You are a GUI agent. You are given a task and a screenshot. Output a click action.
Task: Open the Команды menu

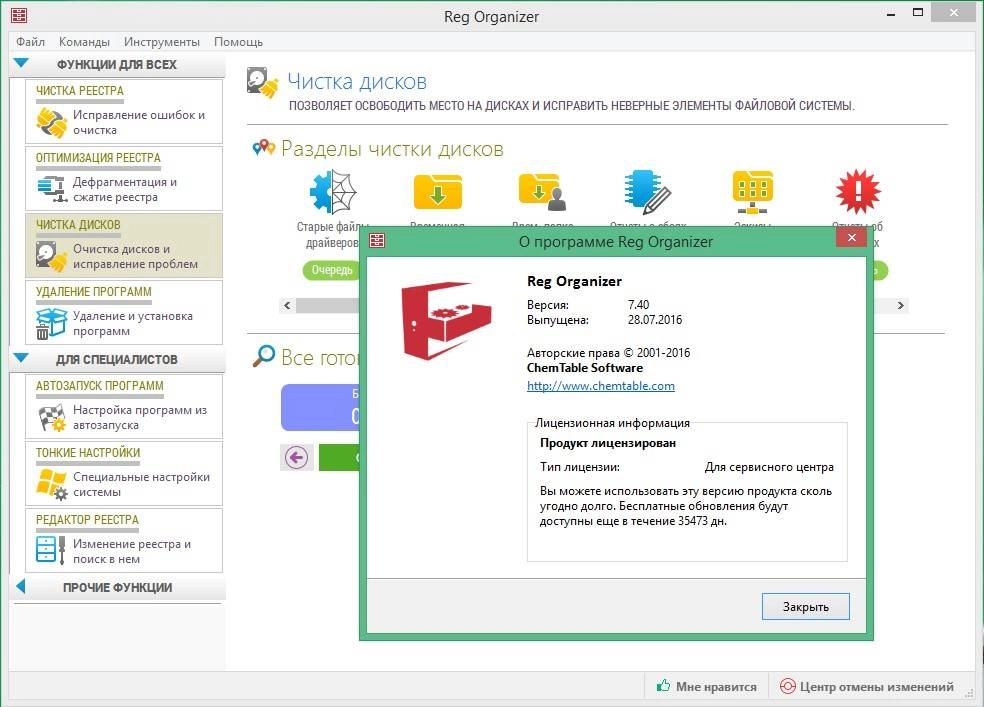(84, 41)
